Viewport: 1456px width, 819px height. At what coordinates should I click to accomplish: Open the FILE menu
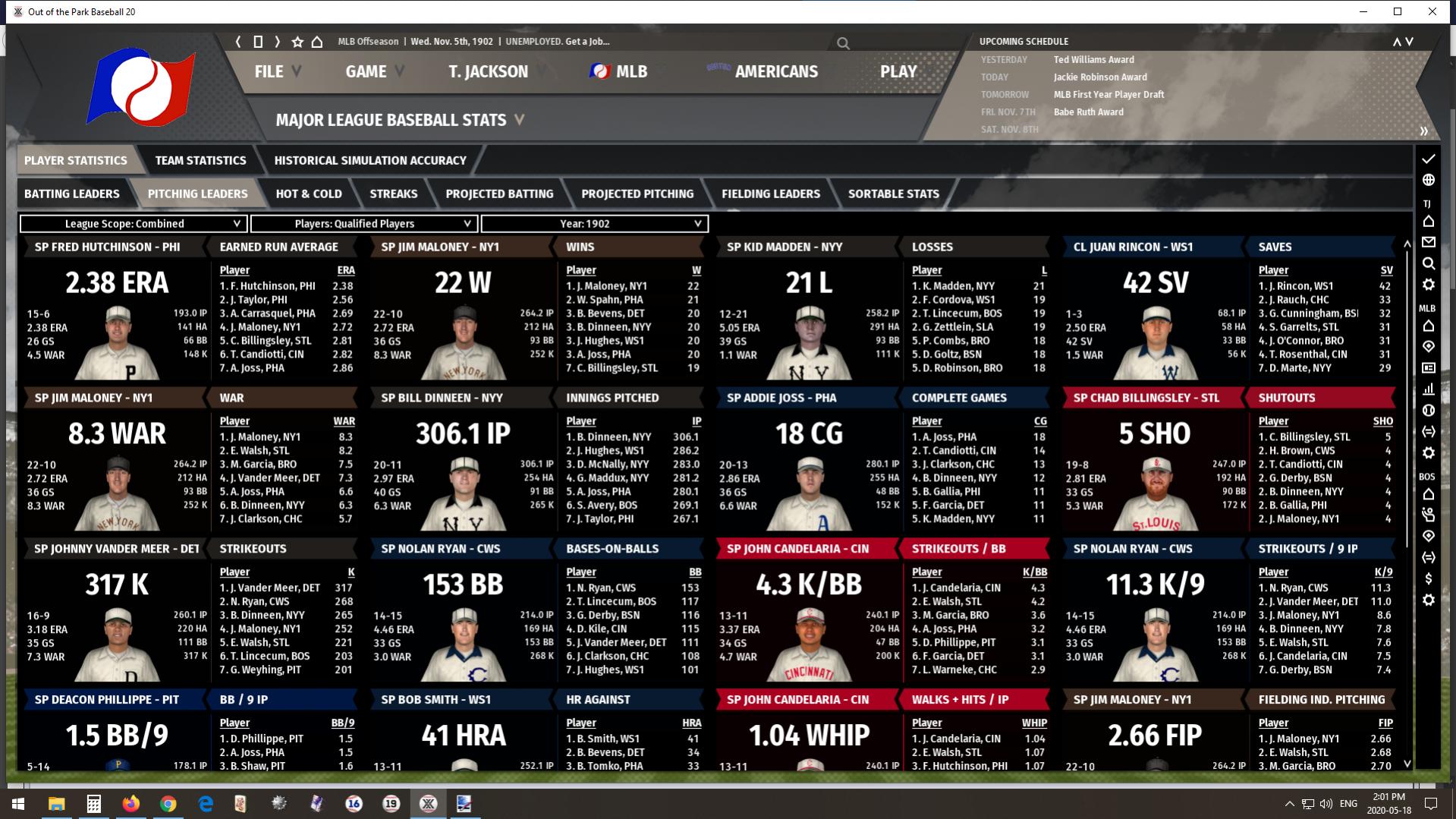pyautogui.click(x=278, y=71)
